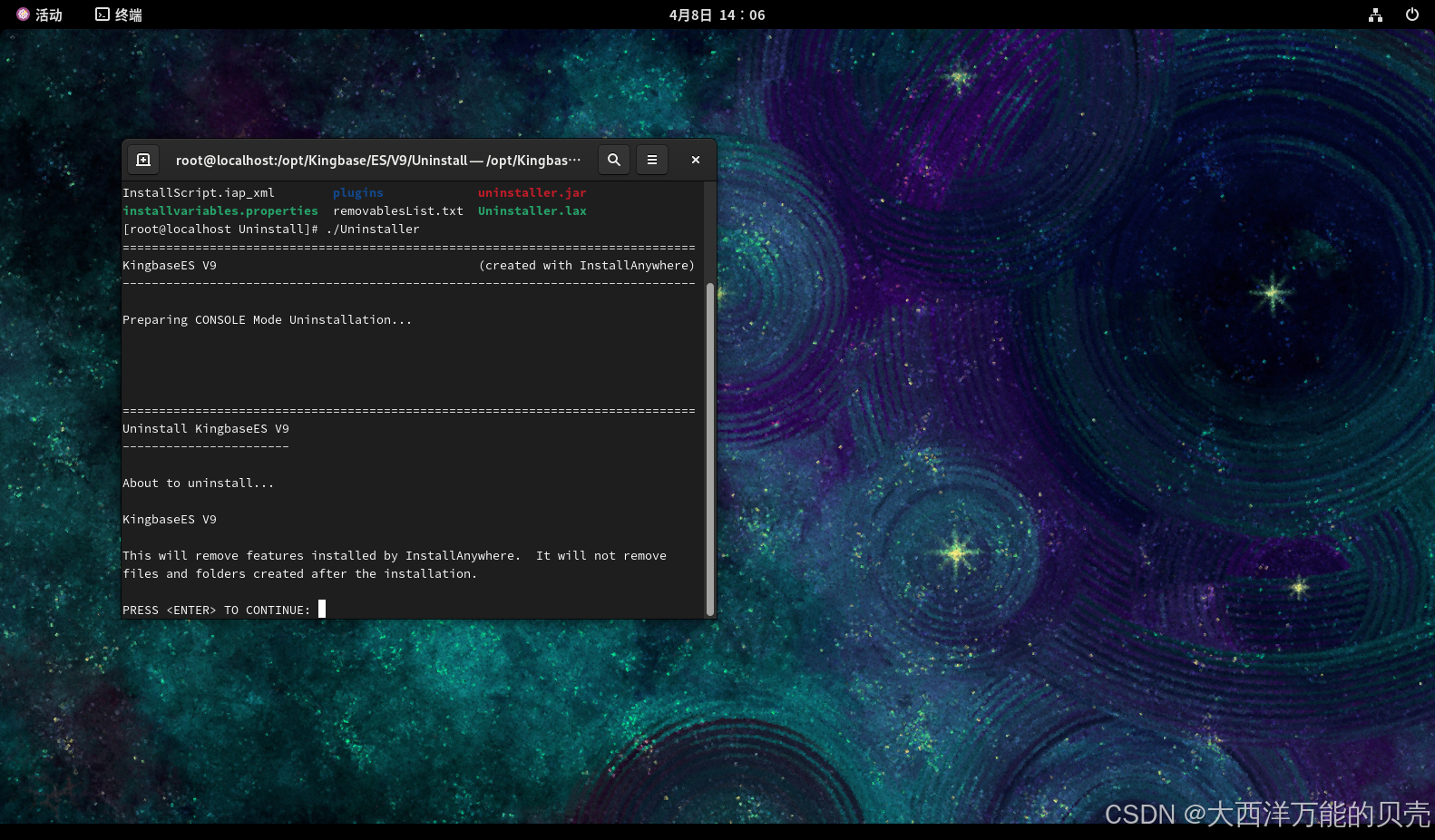Click the 'About to uninstall...' line
This screenshot has height=840, width=1435.
pos(199,483)
